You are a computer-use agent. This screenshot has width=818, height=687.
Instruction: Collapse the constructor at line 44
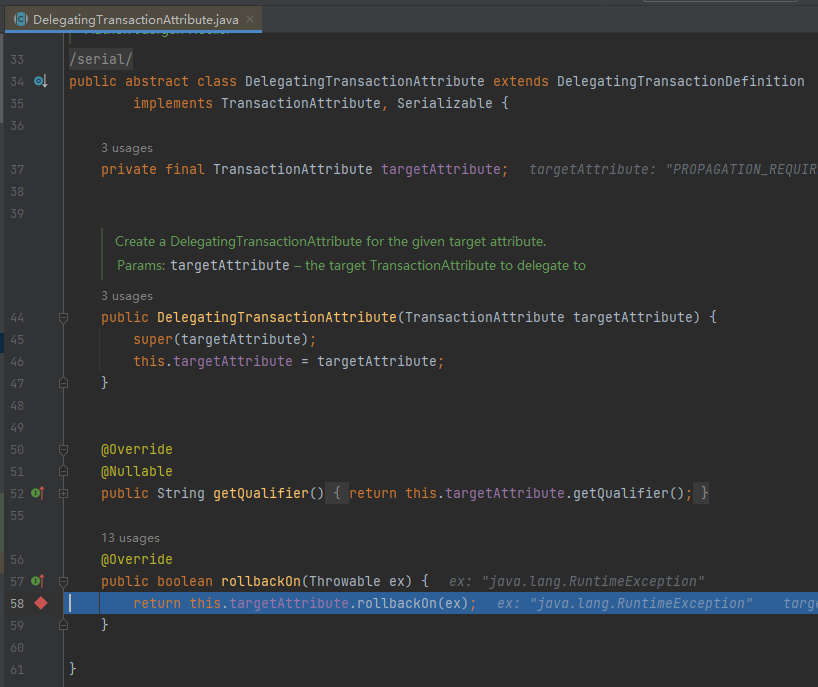click(63, 317)
